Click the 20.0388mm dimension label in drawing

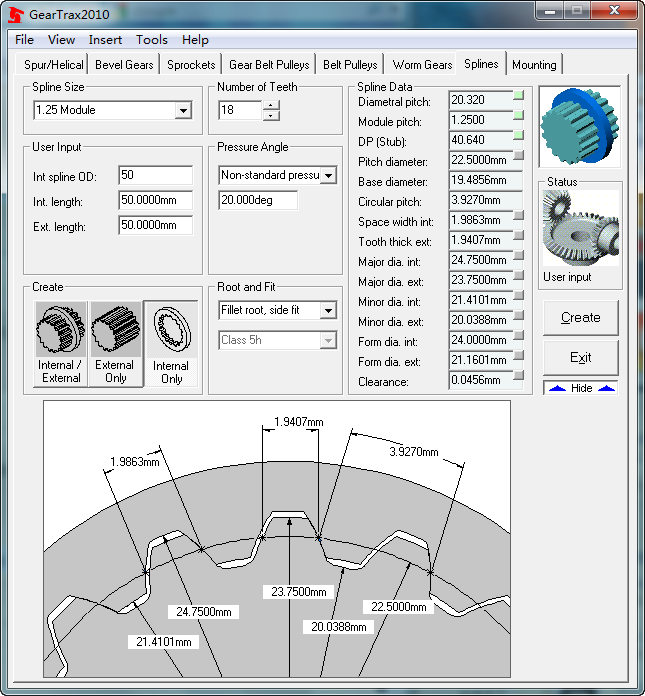(x=338, y=627)
